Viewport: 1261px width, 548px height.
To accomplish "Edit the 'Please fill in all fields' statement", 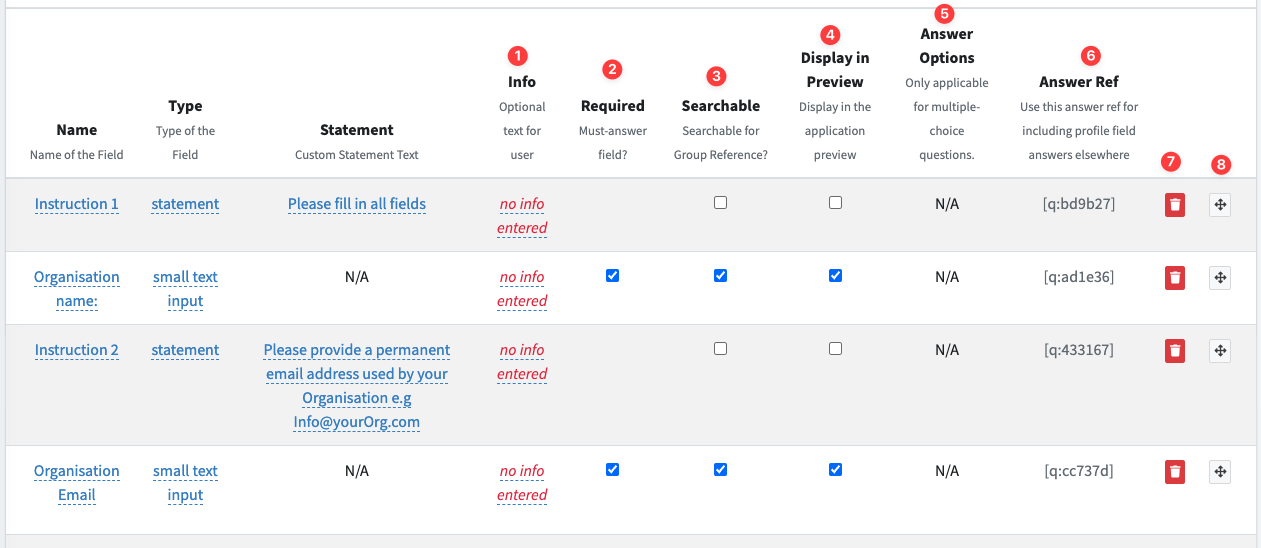I will click(357, 204).
